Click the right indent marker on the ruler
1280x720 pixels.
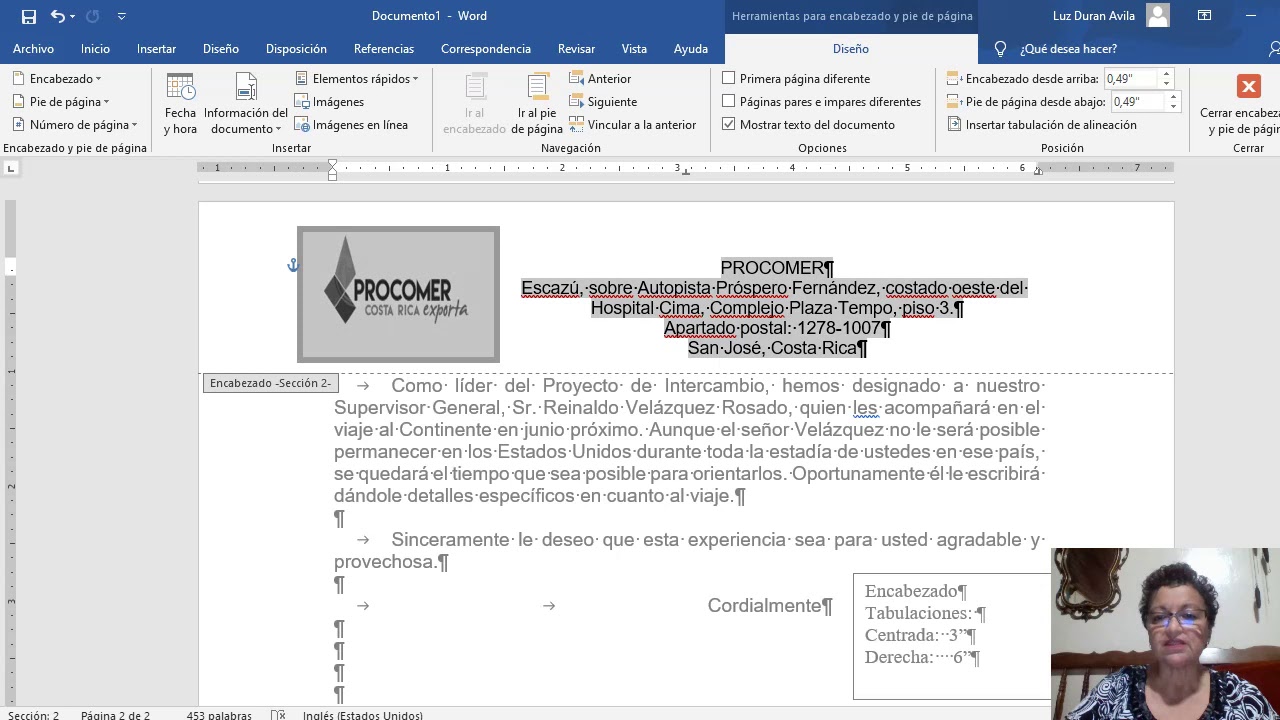pyautogui.click(x=1038, y=171)
